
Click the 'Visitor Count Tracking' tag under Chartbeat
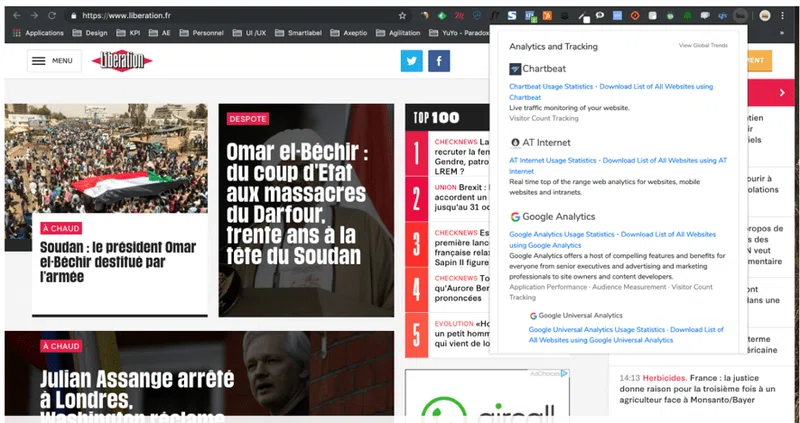point(544,118)
